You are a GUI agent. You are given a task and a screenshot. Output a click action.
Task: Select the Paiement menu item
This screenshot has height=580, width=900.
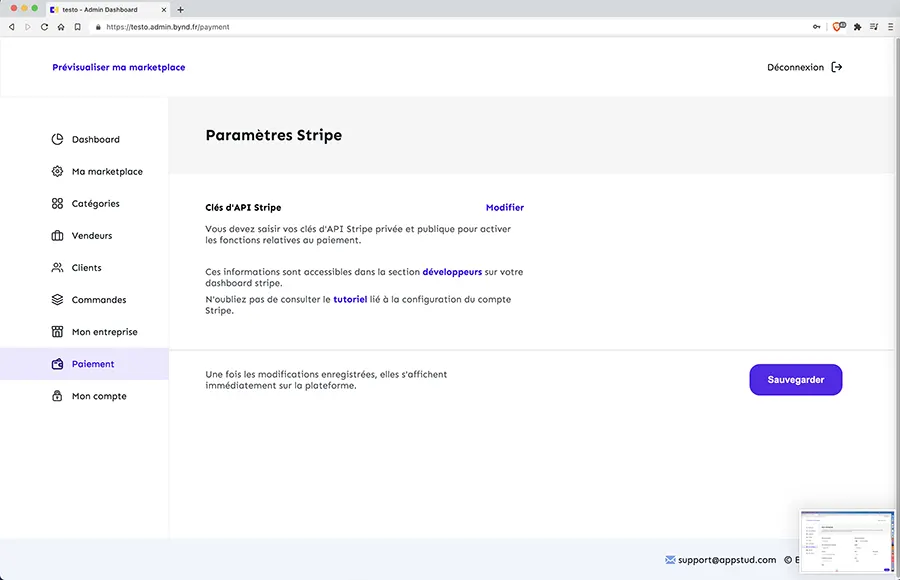pos(84,364)
